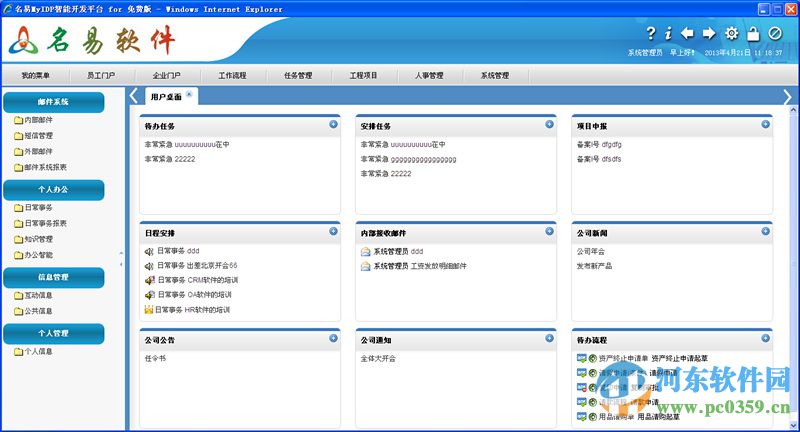Viewport: 800px width, 432px height.
Task: Expand the 公司公告 panel plus icon
Action: pyautogui.click(x=333, y=338)
